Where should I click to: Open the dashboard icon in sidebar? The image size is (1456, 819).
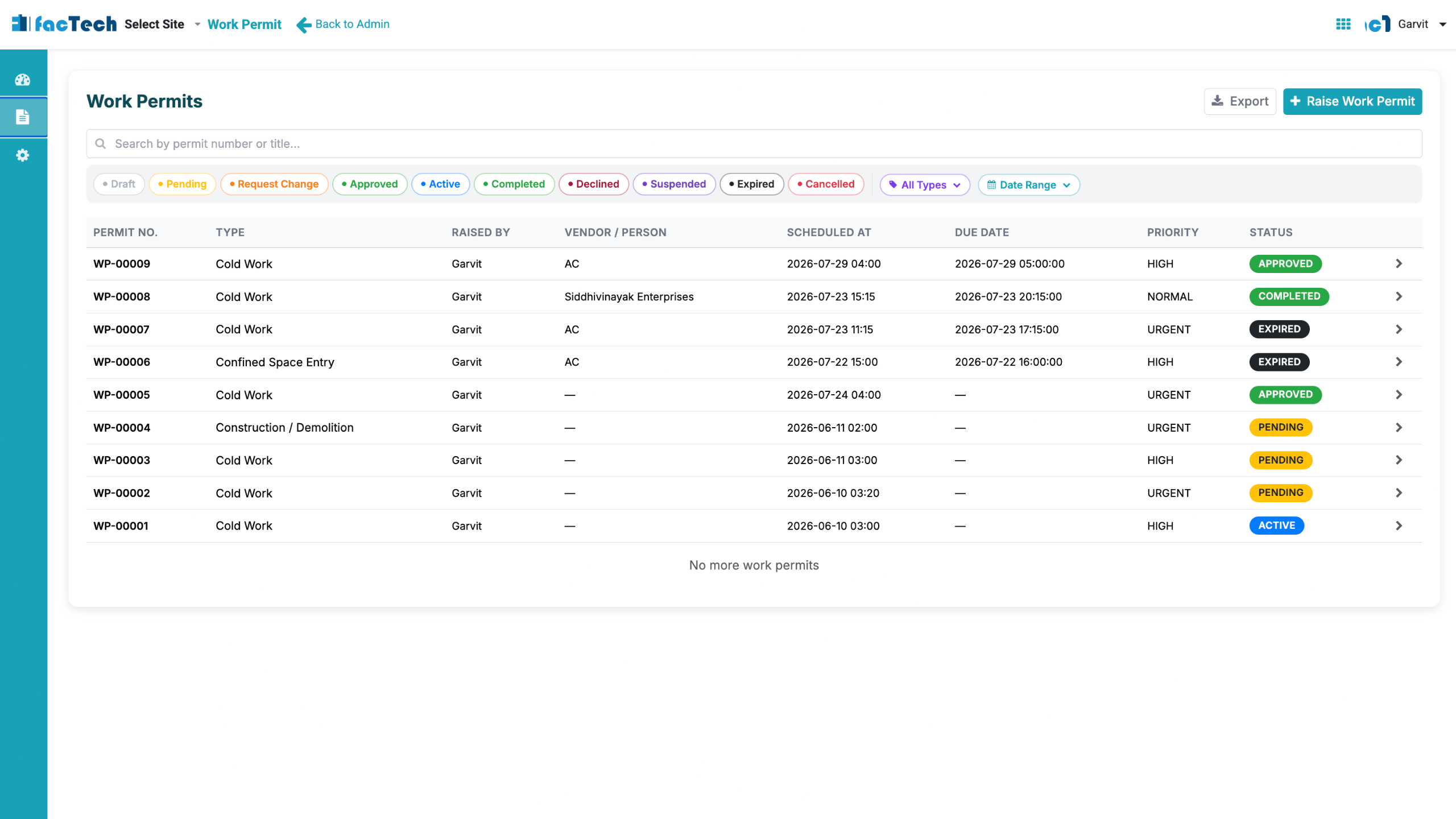pos(23,80)
